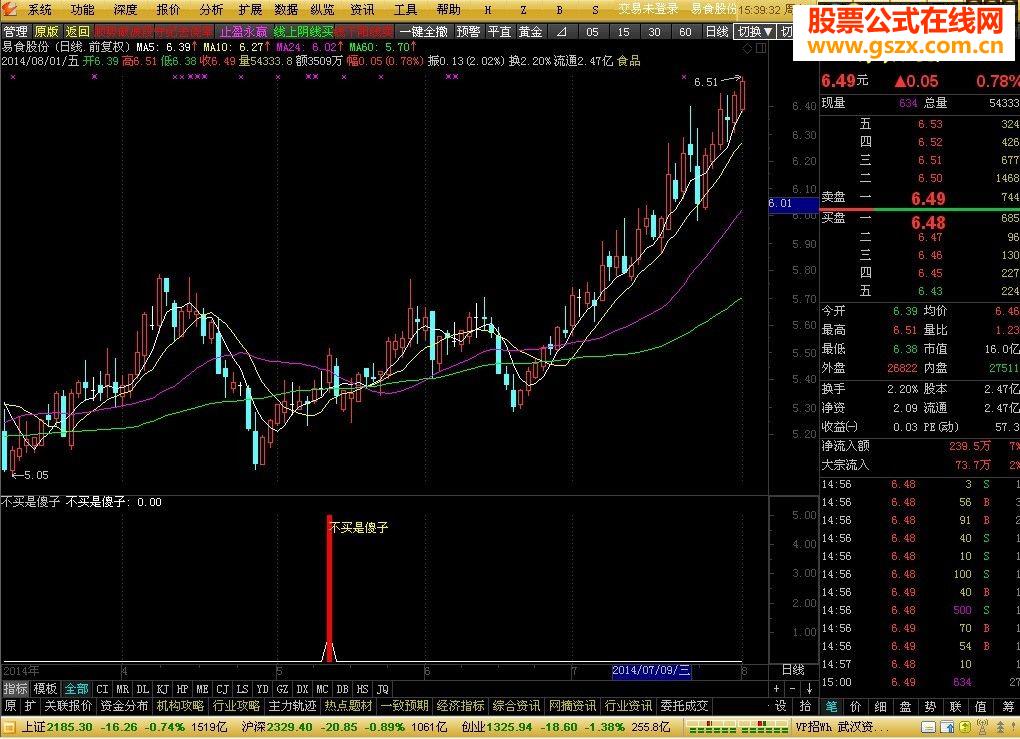Open the 扩展 menu
1020x739 pixels.
pyautogui.click(x=250, y=10)
